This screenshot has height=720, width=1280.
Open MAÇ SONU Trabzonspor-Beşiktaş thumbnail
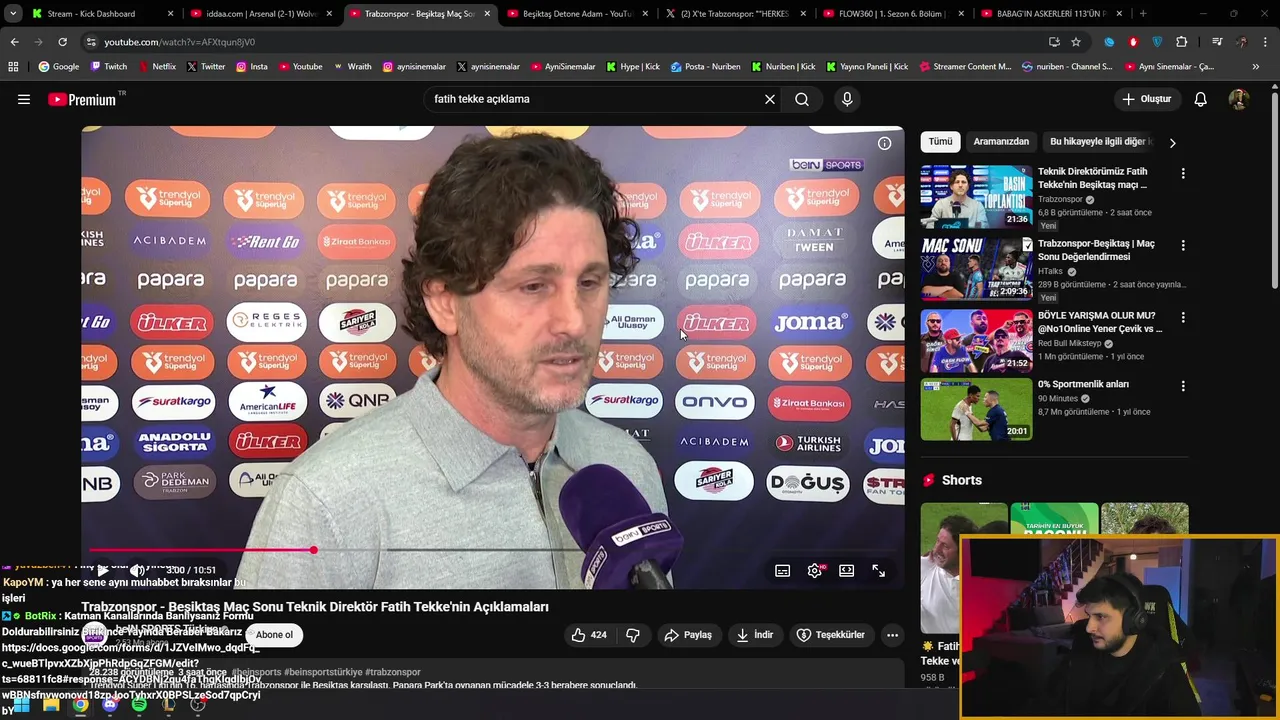(x=976, y=268)
